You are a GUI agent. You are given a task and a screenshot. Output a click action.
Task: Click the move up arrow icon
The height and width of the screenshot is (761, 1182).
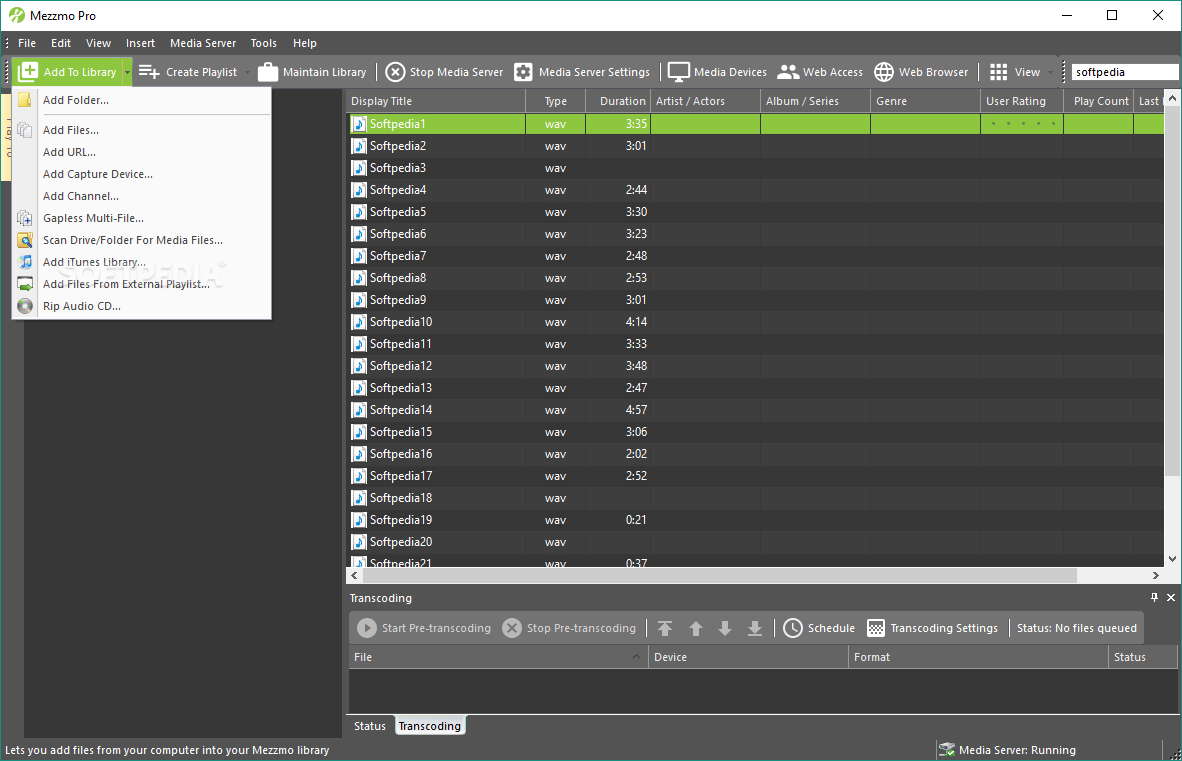pyautogui.click(x=696, y=628)
